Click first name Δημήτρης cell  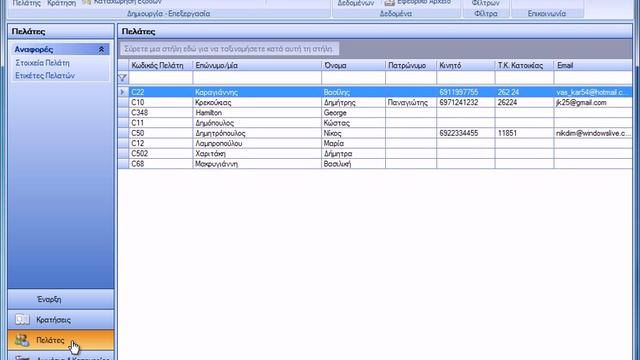(353, 102)
